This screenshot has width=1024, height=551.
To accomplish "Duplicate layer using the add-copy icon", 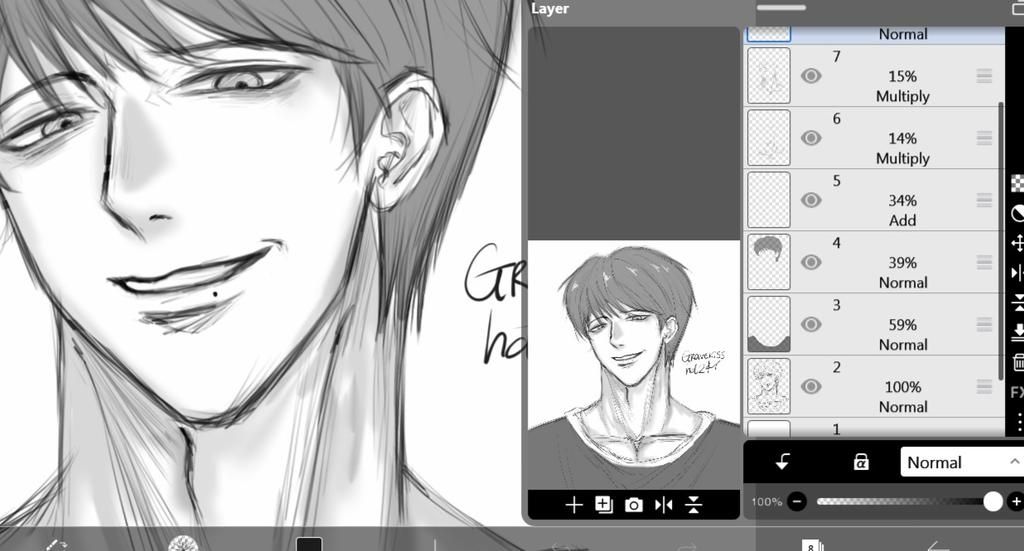I will point(604,505).
